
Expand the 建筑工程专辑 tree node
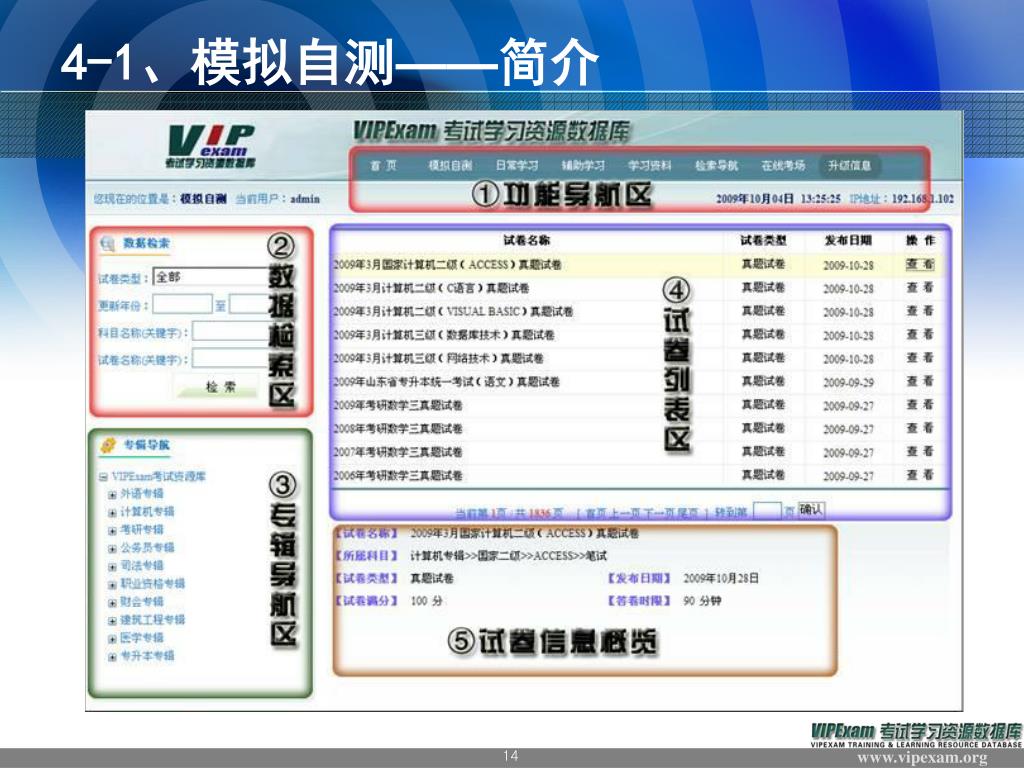[112, 621]
